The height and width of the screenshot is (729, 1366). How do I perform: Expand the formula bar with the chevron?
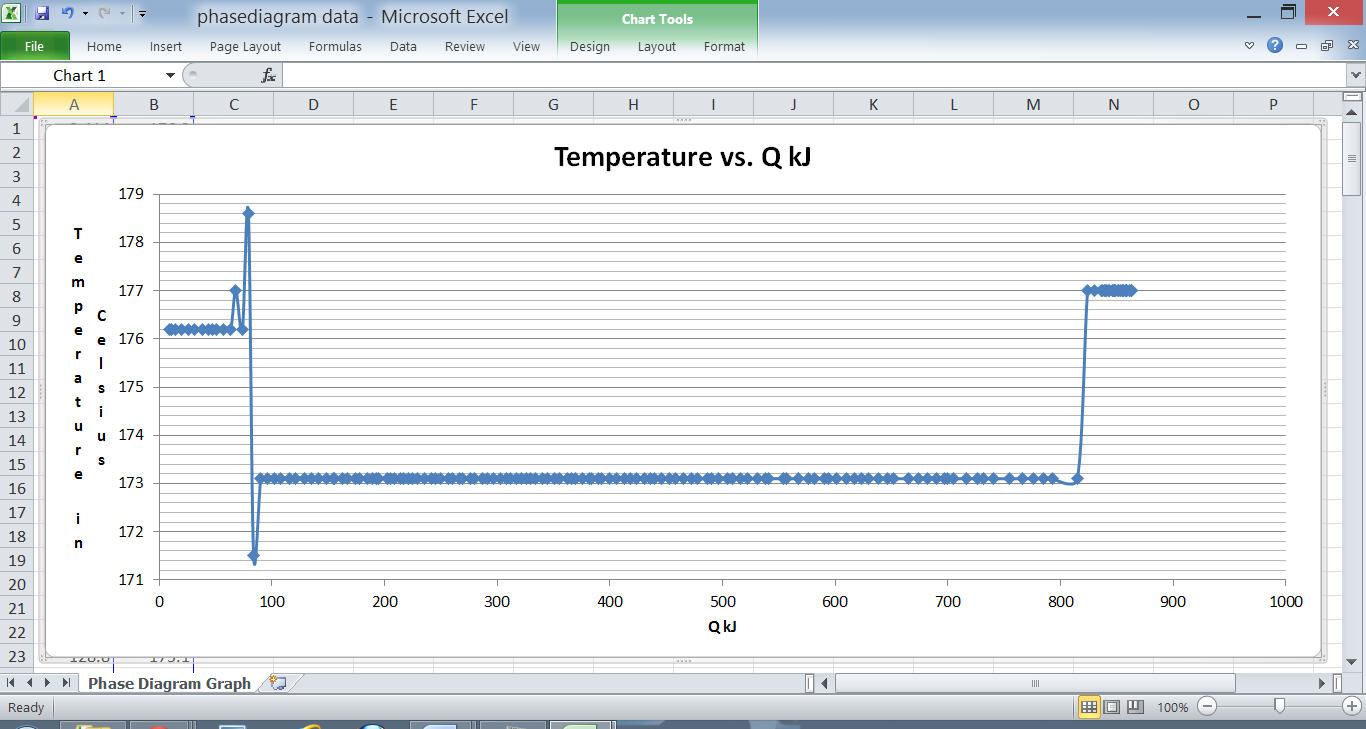point(1355,75)
